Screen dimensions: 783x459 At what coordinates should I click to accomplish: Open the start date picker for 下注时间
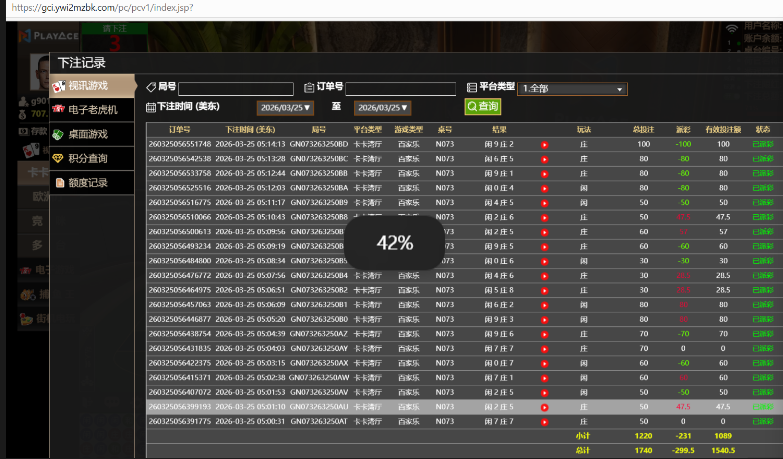pyautogui.click(x=284, y=107)
